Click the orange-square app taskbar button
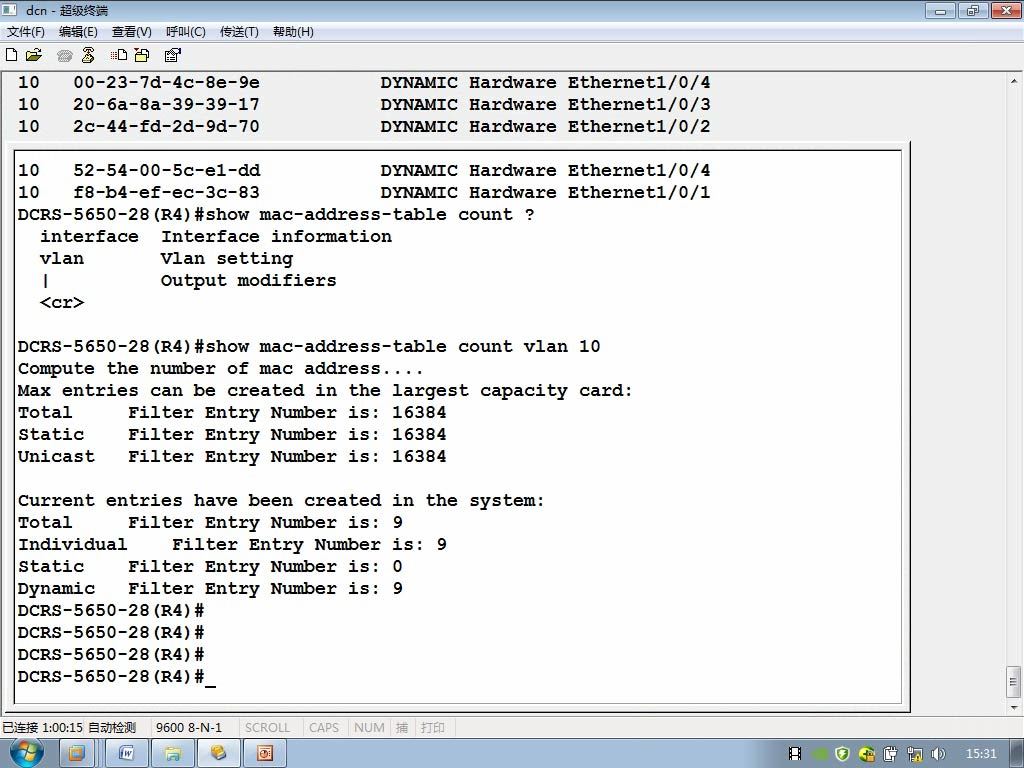The image size is (1024, 768). 77,754
